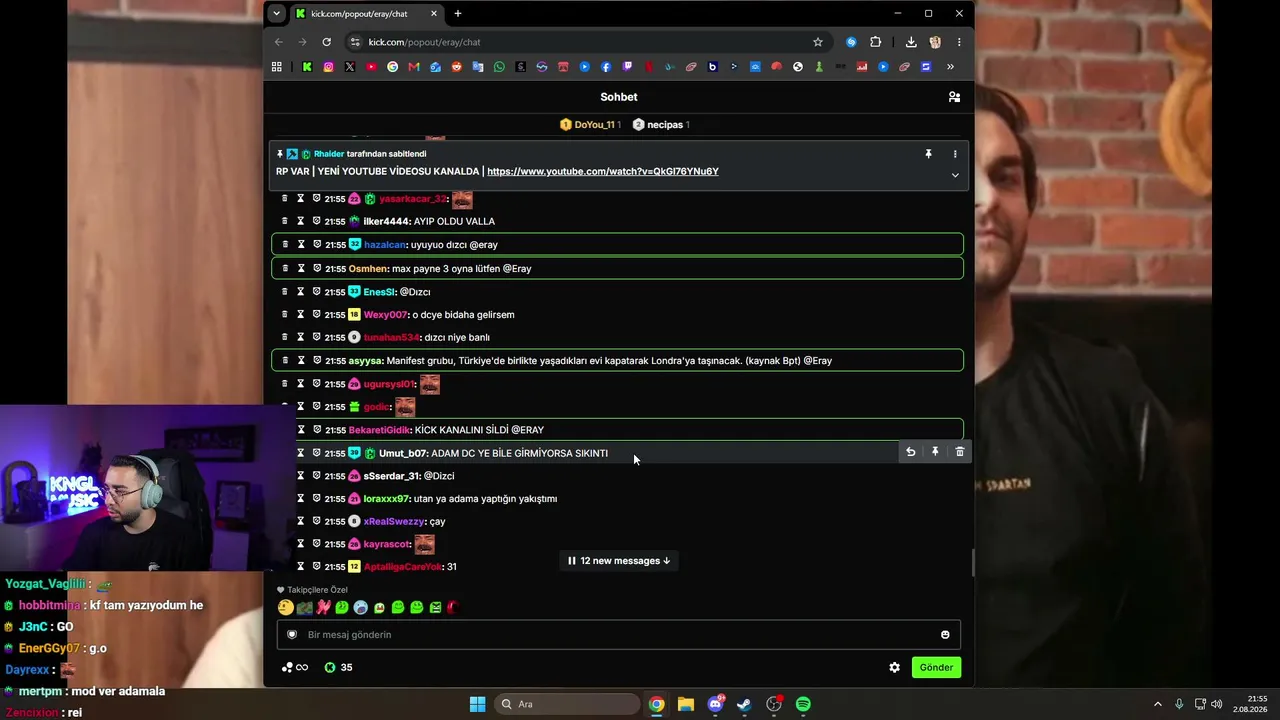Open the Kick bookmark in bookmarks bar
This screenshot has height=720, width=1280.
point(307,67)
